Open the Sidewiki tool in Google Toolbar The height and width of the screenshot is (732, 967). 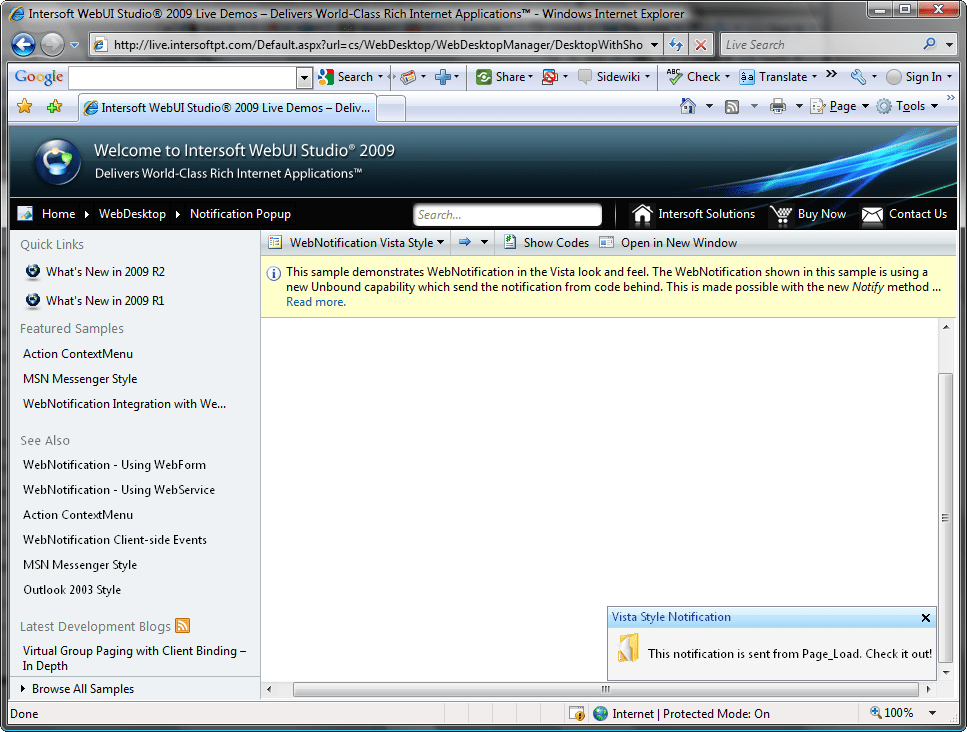[x=586, y=77]
